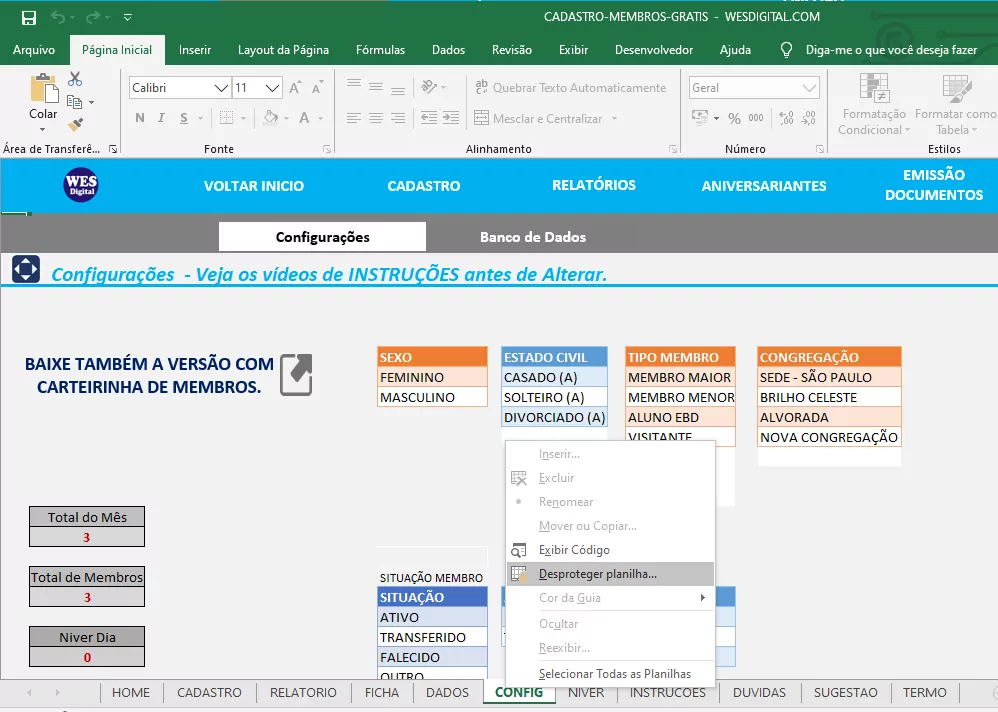Toggle underline (S) formatting
Viewport: 998px width, 712px height.
tap(184, 118)
